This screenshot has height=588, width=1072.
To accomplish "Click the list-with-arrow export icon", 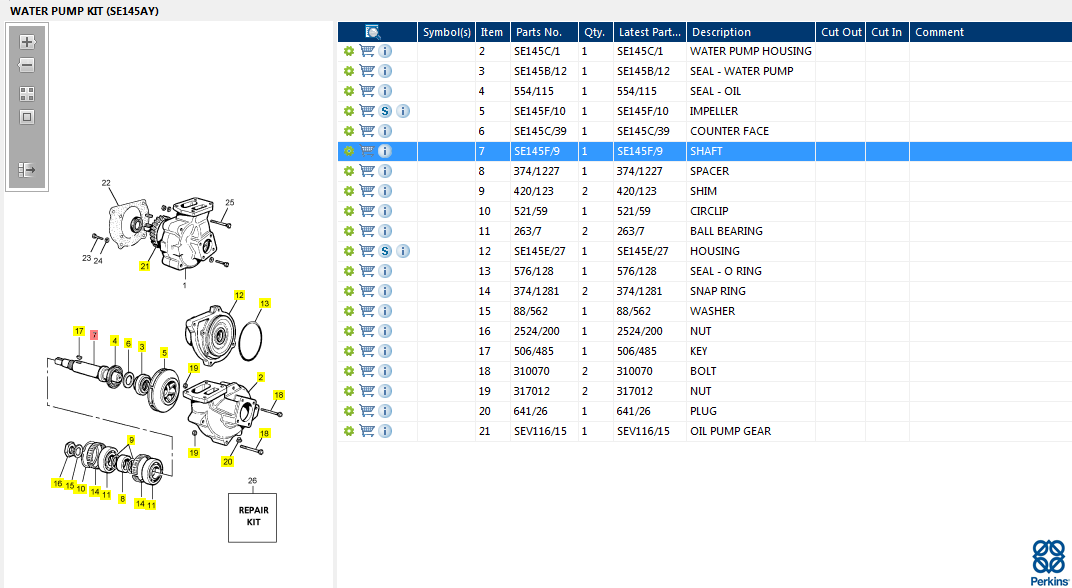I will (27, 170).
